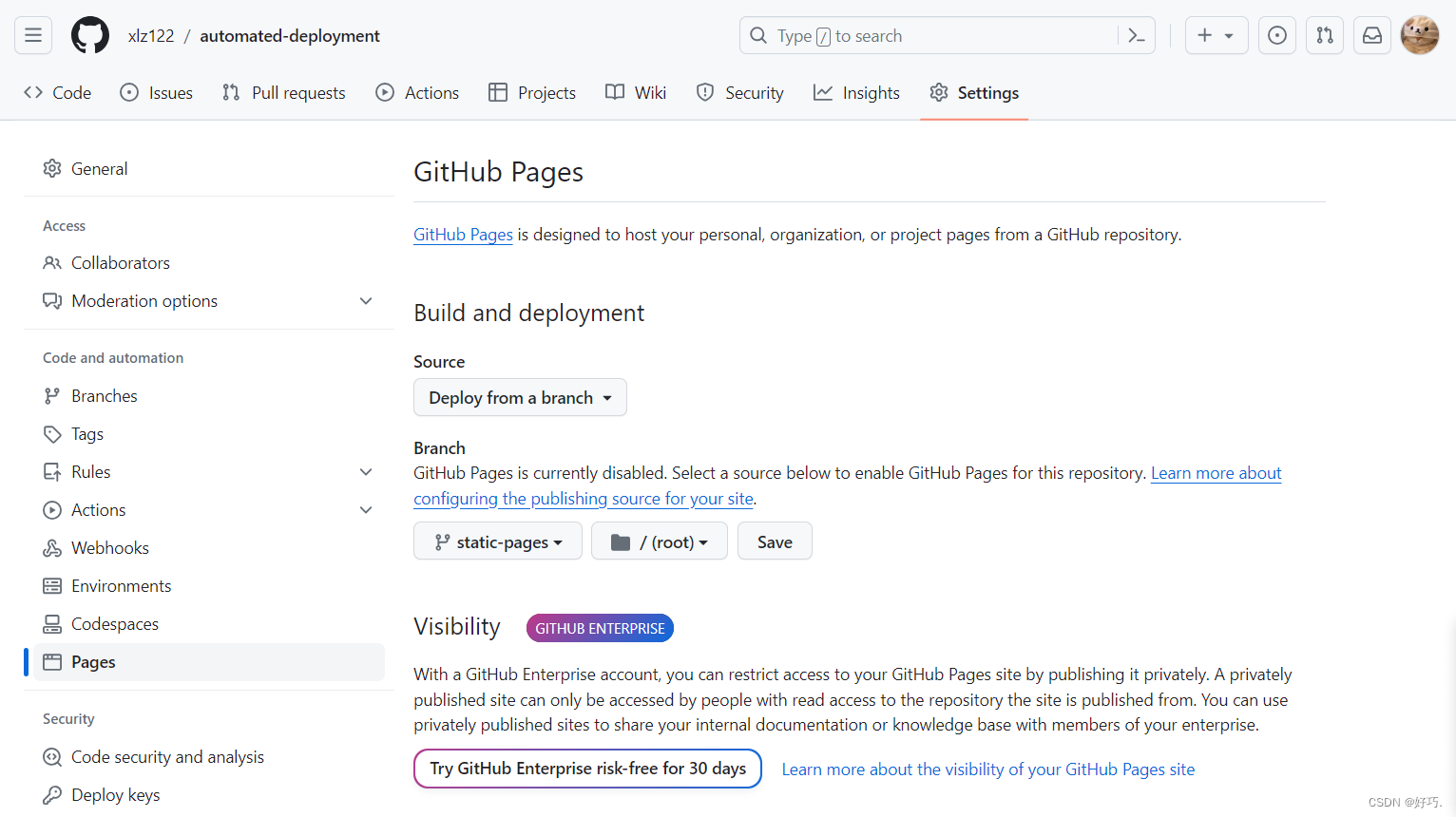
Task: Follow the GitHub Pages documentation link
Action: point(463,235)
